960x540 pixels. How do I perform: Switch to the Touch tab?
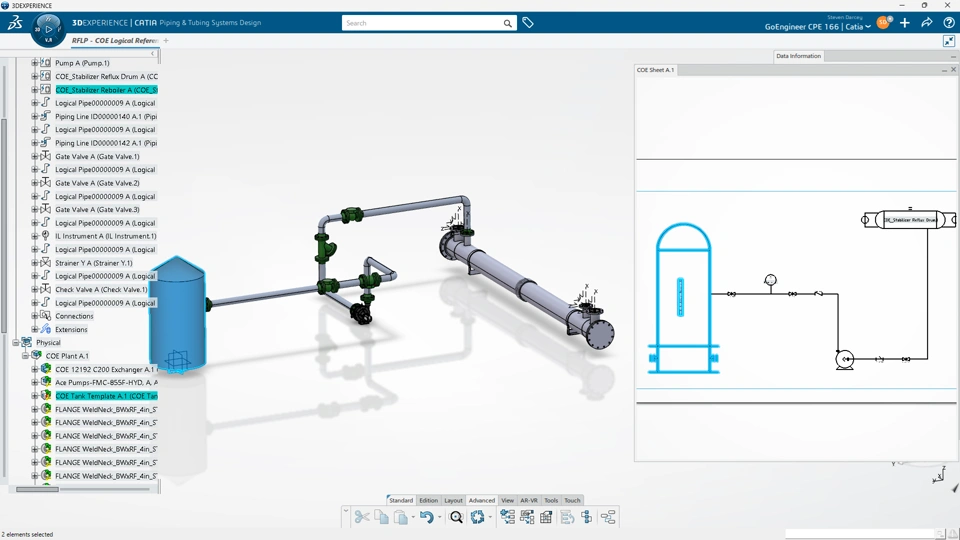coord(572,500)
